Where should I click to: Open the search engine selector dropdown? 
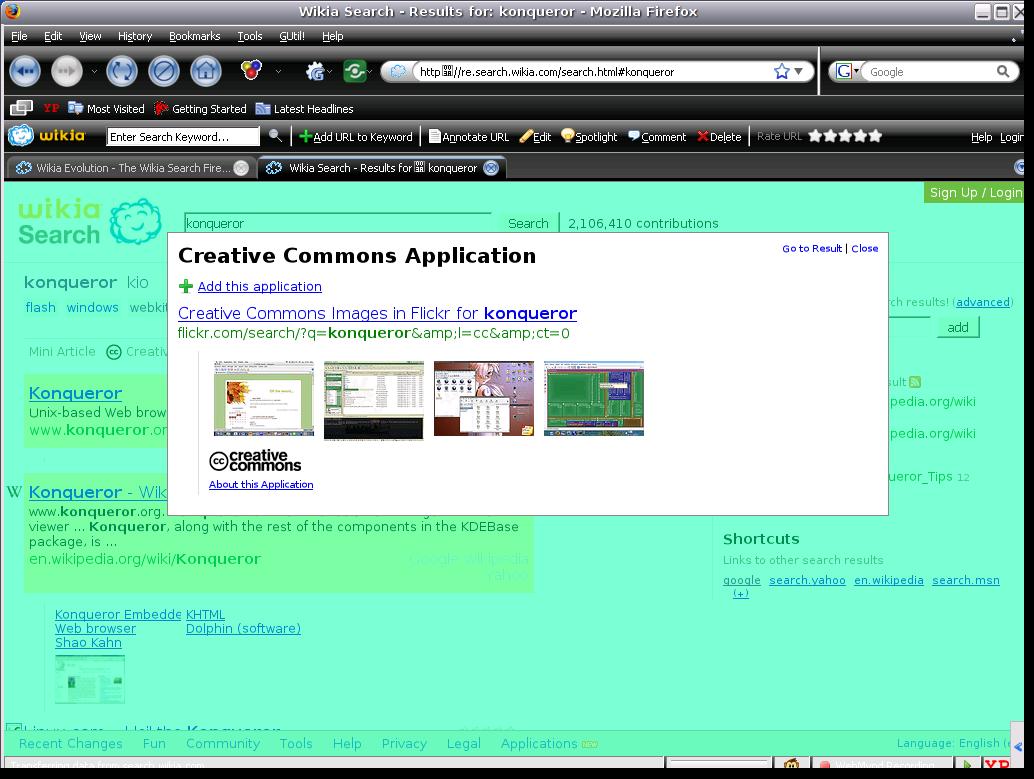pos(847,71)
